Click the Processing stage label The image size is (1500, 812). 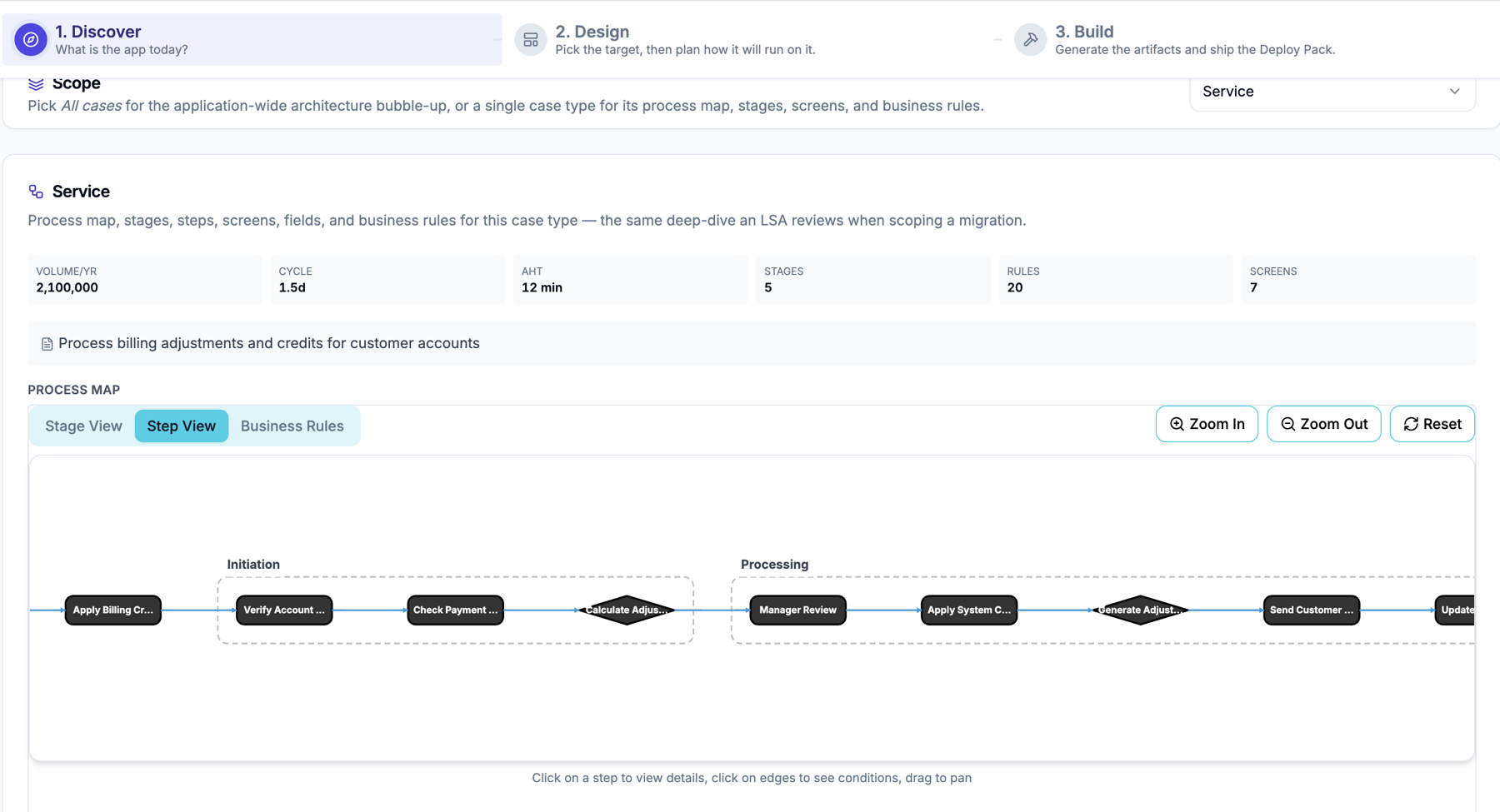[774, 564]
